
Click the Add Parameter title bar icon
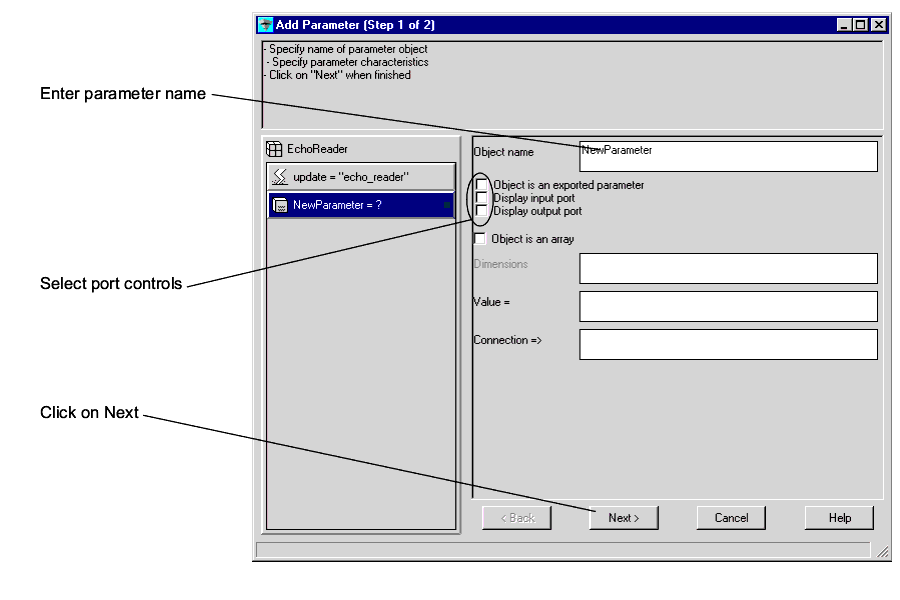(265, 25)
